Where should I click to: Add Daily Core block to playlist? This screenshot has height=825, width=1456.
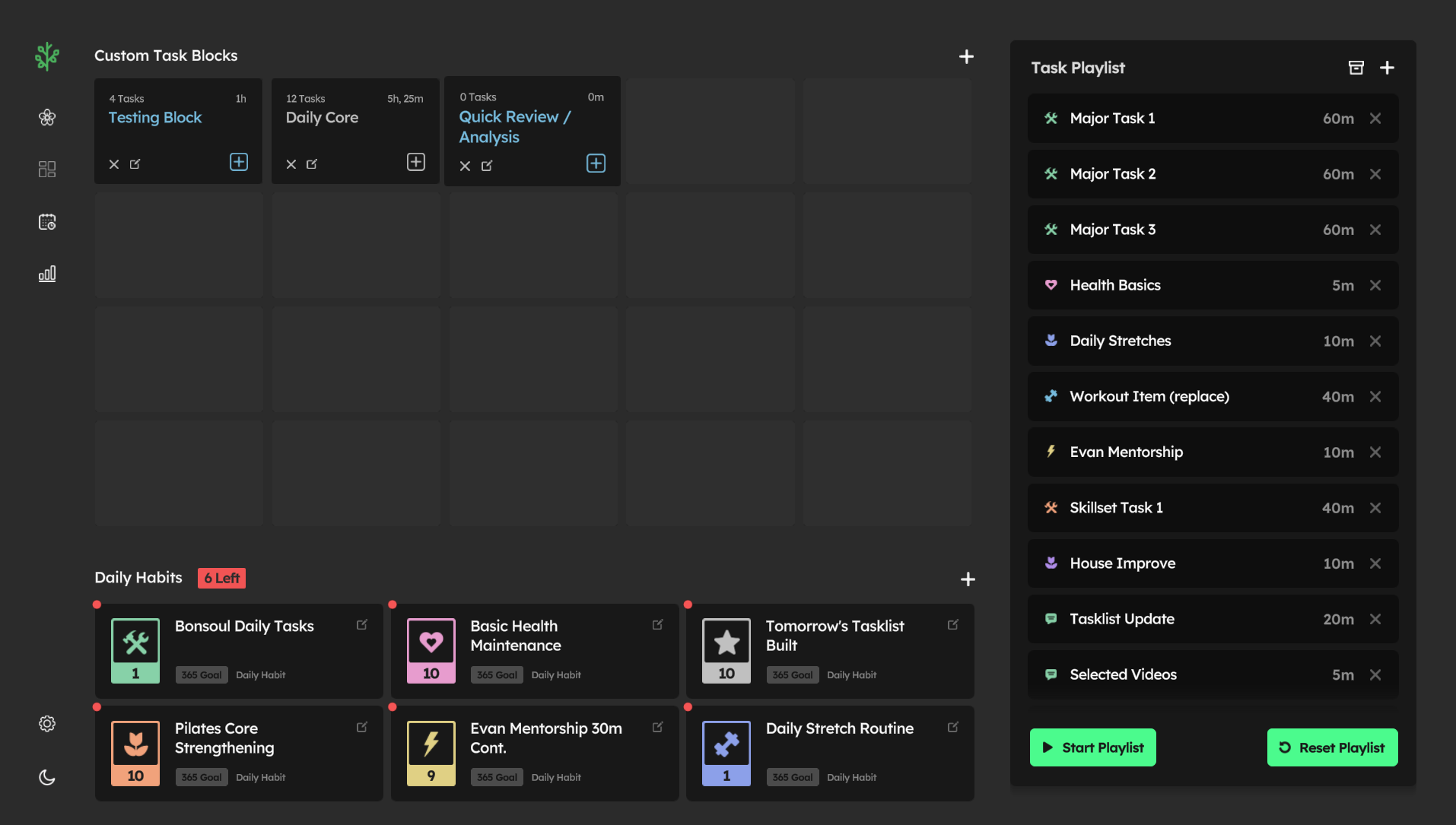click(416, 162)
